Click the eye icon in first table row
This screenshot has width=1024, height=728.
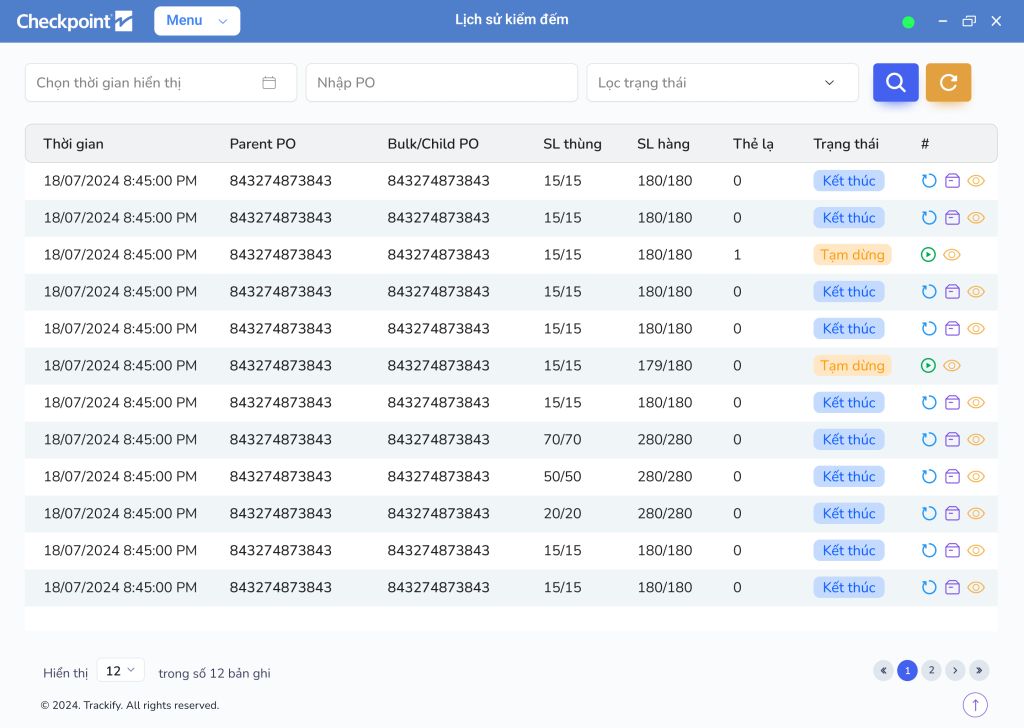pos(976,181)
